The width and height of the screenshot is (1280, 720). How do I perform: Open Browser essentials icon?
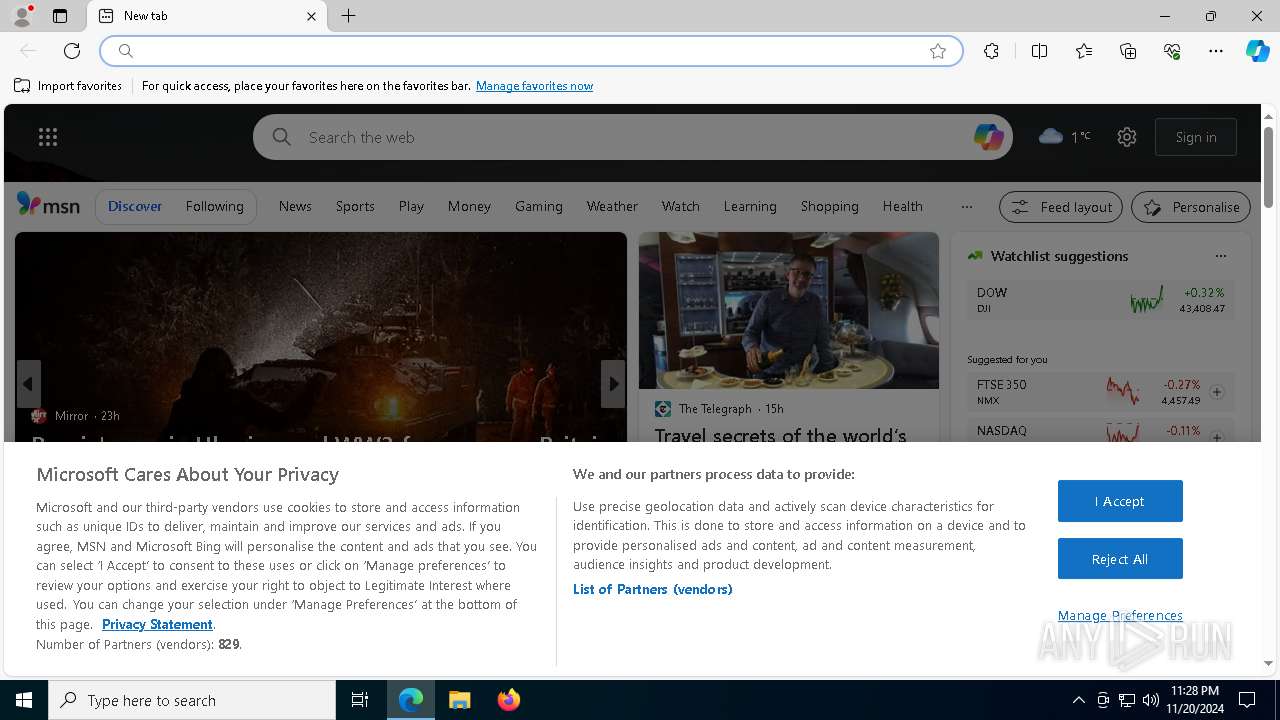pos(1172,51)
